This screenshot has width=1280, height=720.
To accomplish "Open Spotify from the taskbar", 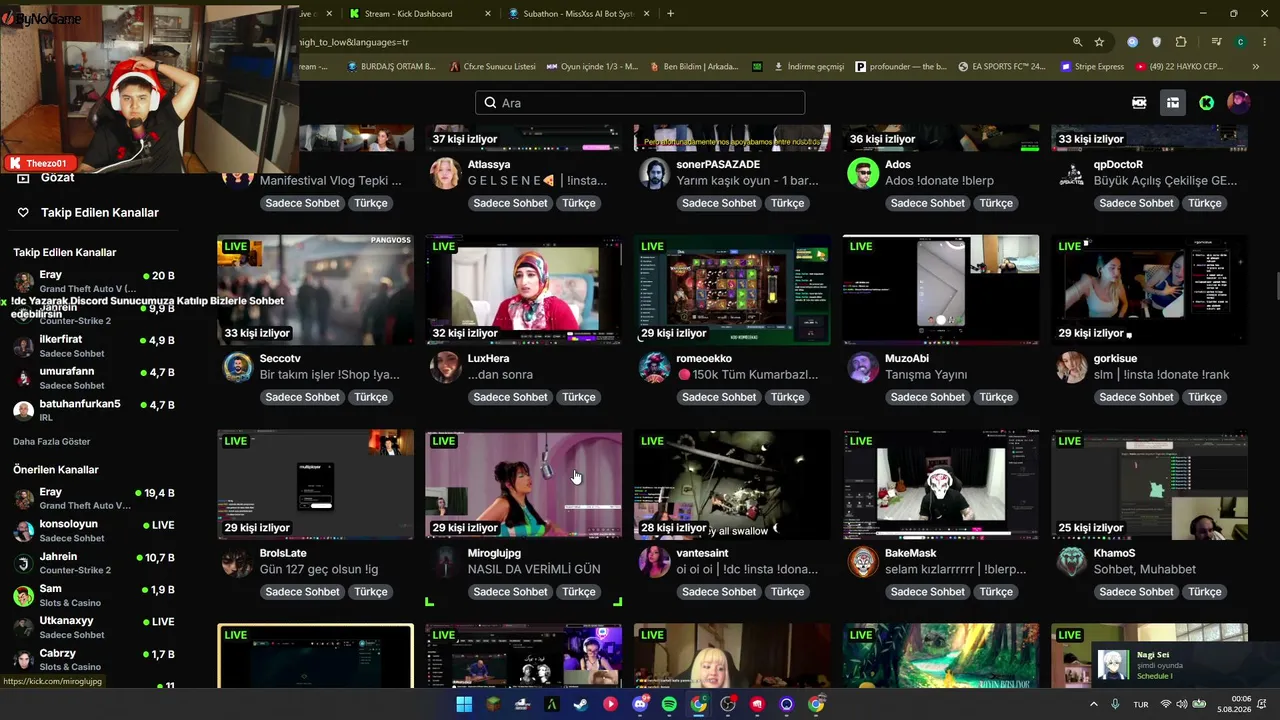I will click(669, 704).
